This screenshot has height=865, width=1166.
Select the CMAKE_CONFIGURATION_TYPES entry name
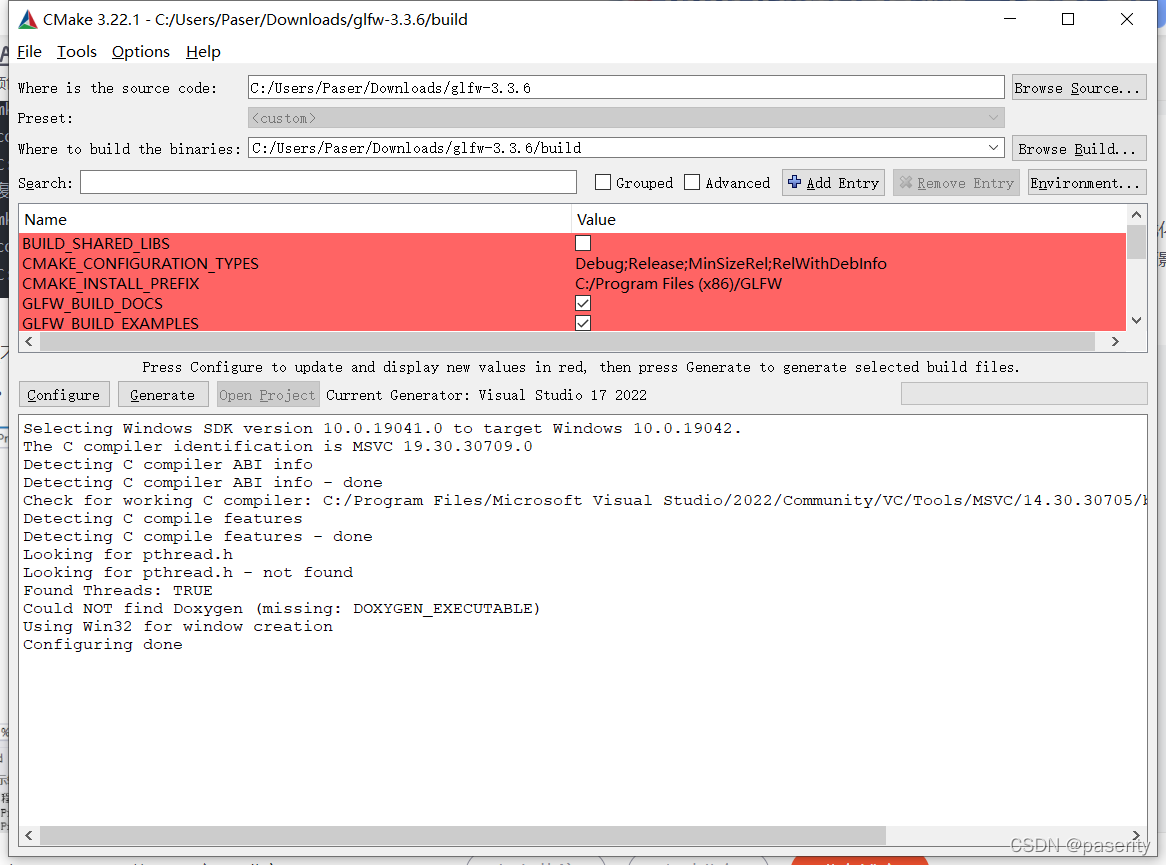click(x=141, y=264)
